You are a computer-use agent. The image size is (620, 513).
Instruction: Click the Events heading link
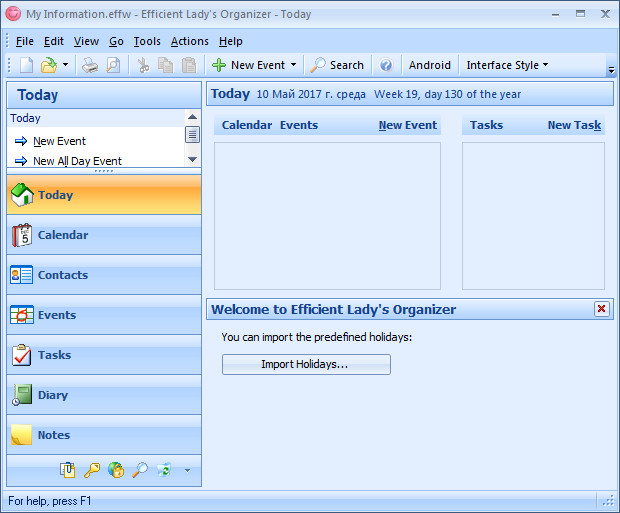[x=299, y=125]
